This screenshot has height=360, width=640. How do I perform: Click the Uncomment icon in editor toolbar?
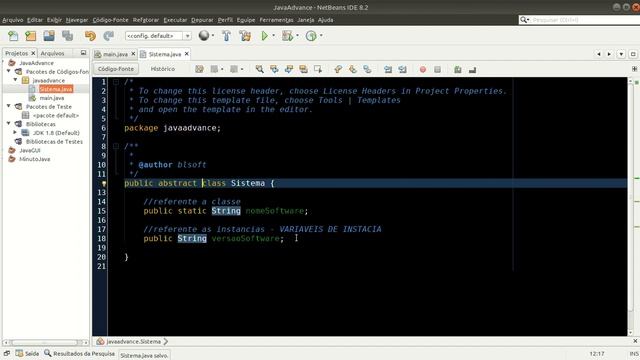[x=473, y=70]
